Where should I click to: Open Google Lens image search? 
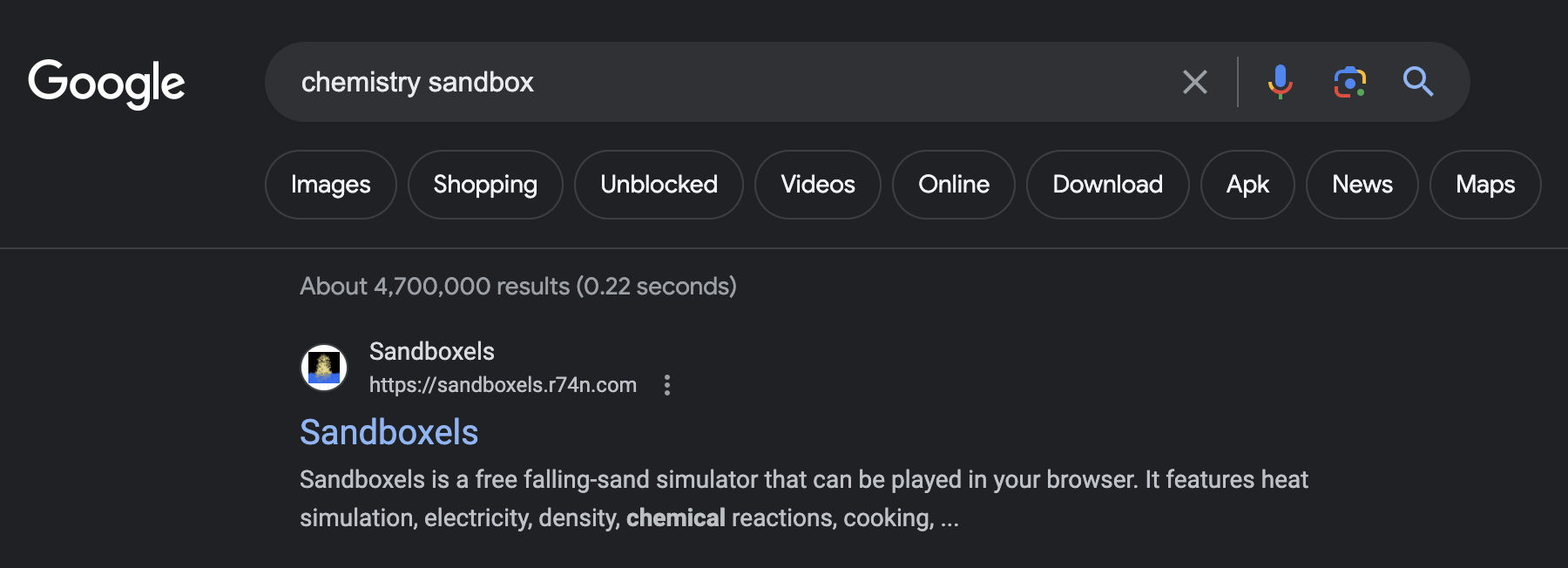click(x=1349, y=82)
